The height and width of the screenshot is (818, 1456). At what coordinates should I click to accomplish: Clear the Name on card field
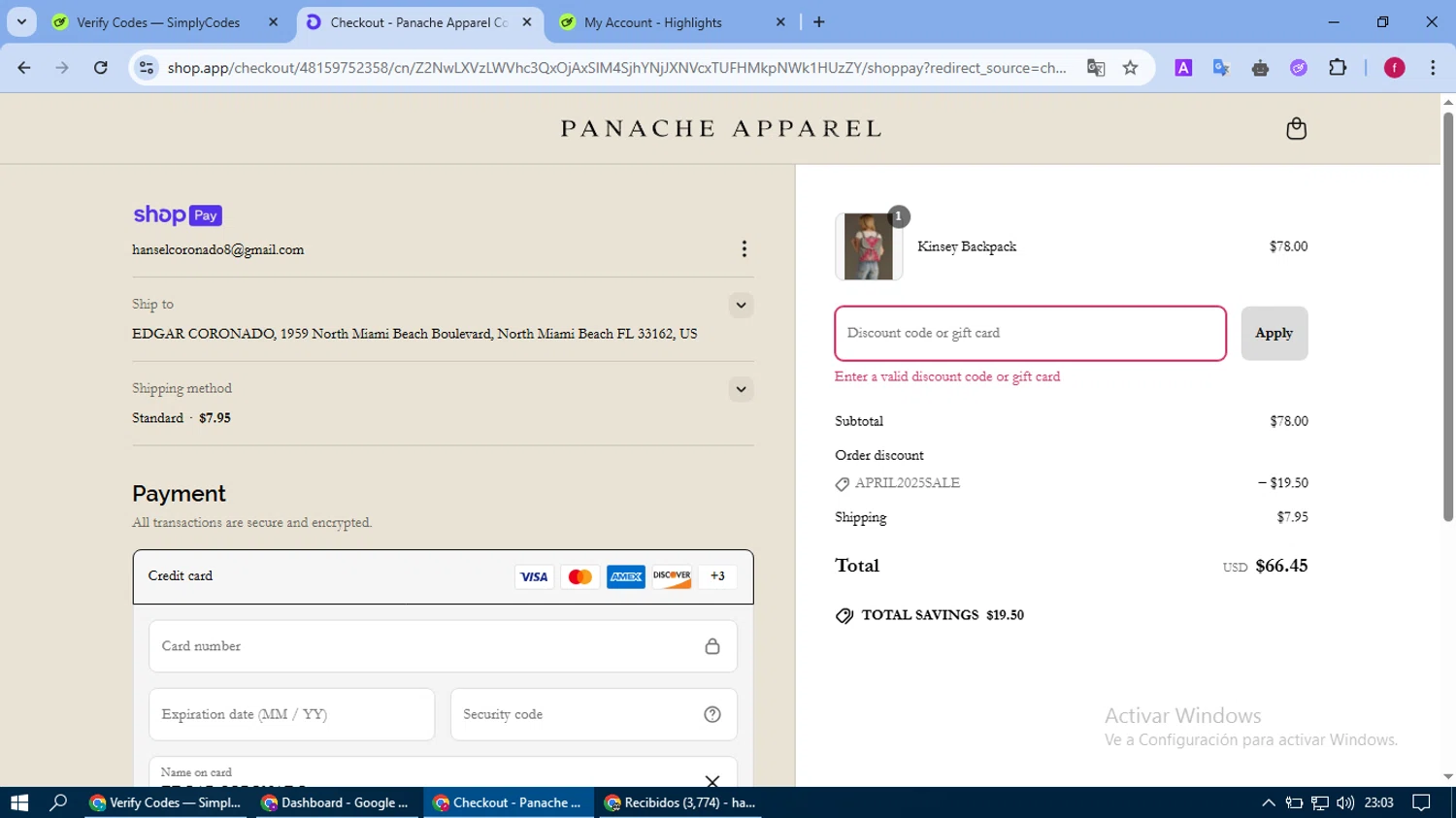712,780
